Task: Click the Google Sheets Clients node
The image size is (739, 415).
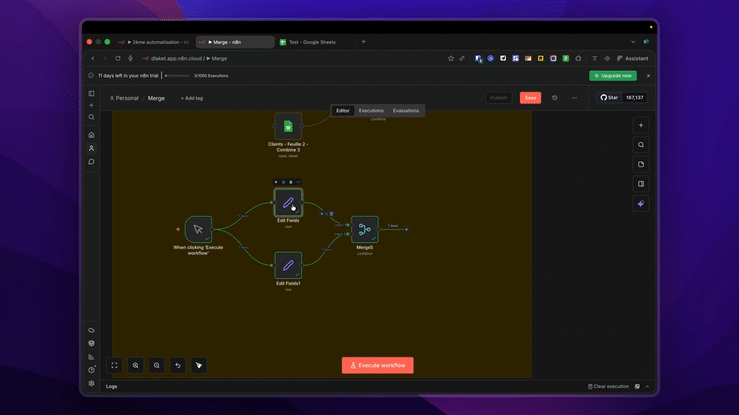Action: pyautogui.click(x=288, y=126)
